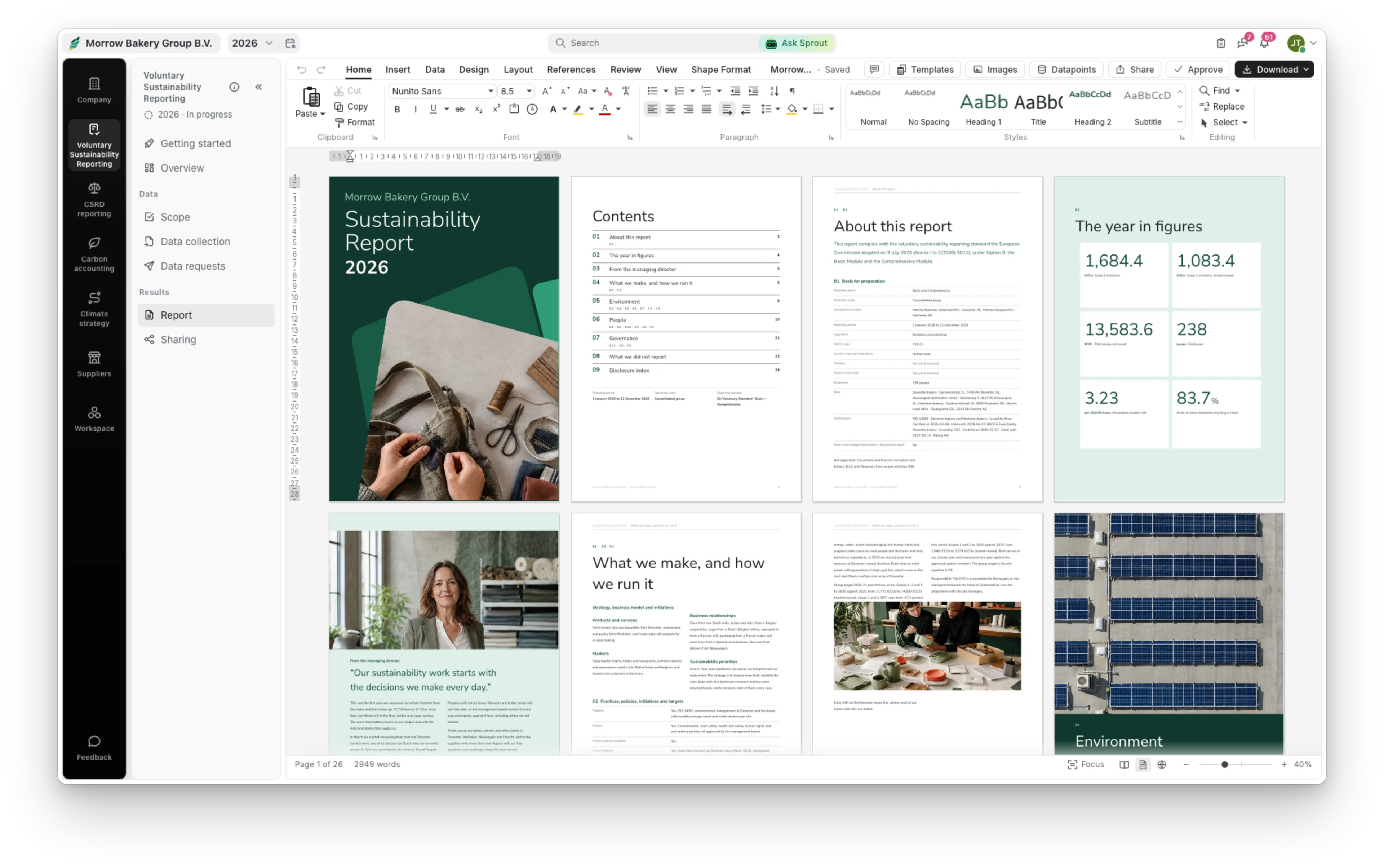Screen dimensions: 1384x868
Task: Open the References tab
Action: pyautogui.click(x=571, y=70)
